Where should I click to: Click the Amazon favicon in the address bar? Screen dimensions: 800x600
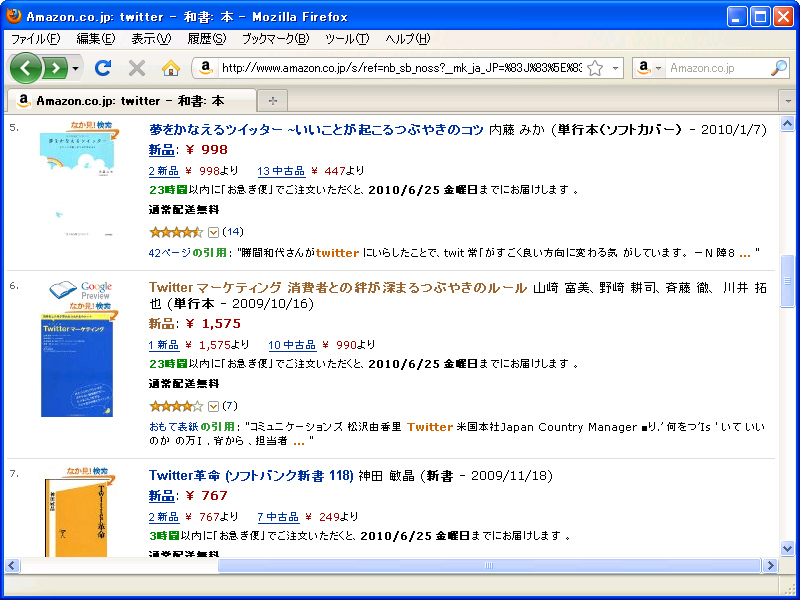207,70
